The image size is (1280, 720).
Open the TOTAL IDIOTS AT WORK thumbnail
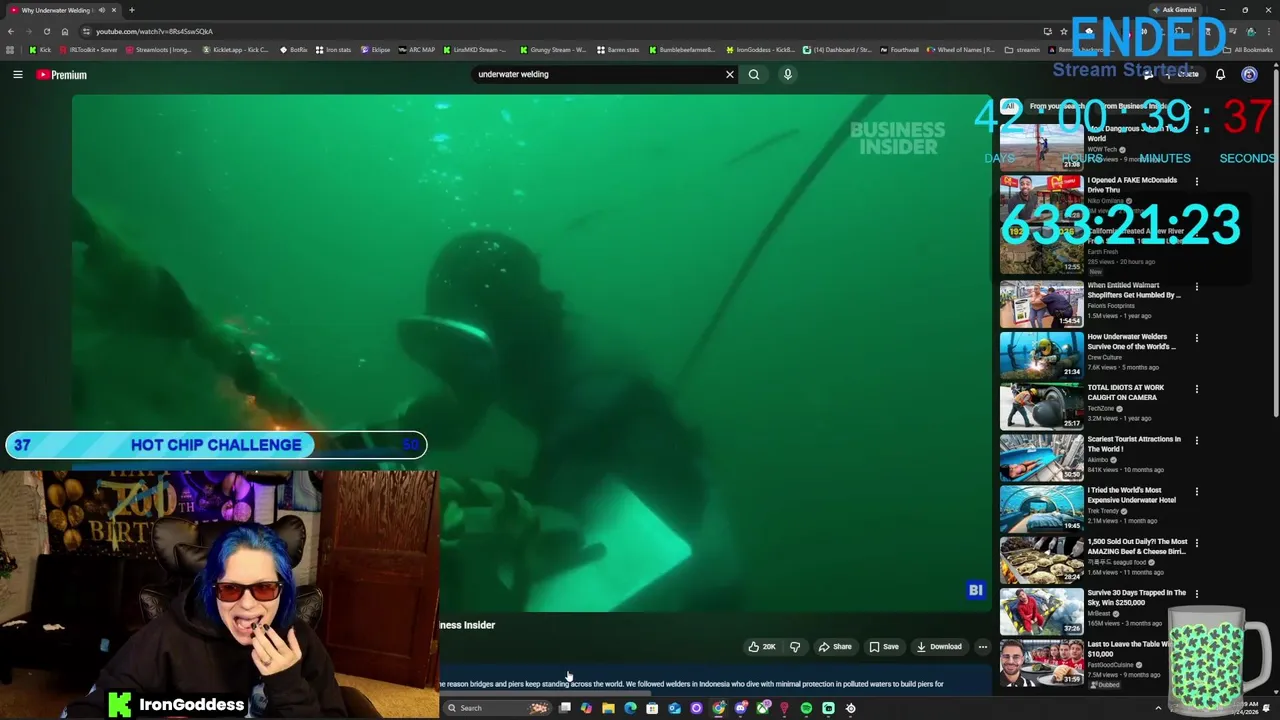[1041, 406]
